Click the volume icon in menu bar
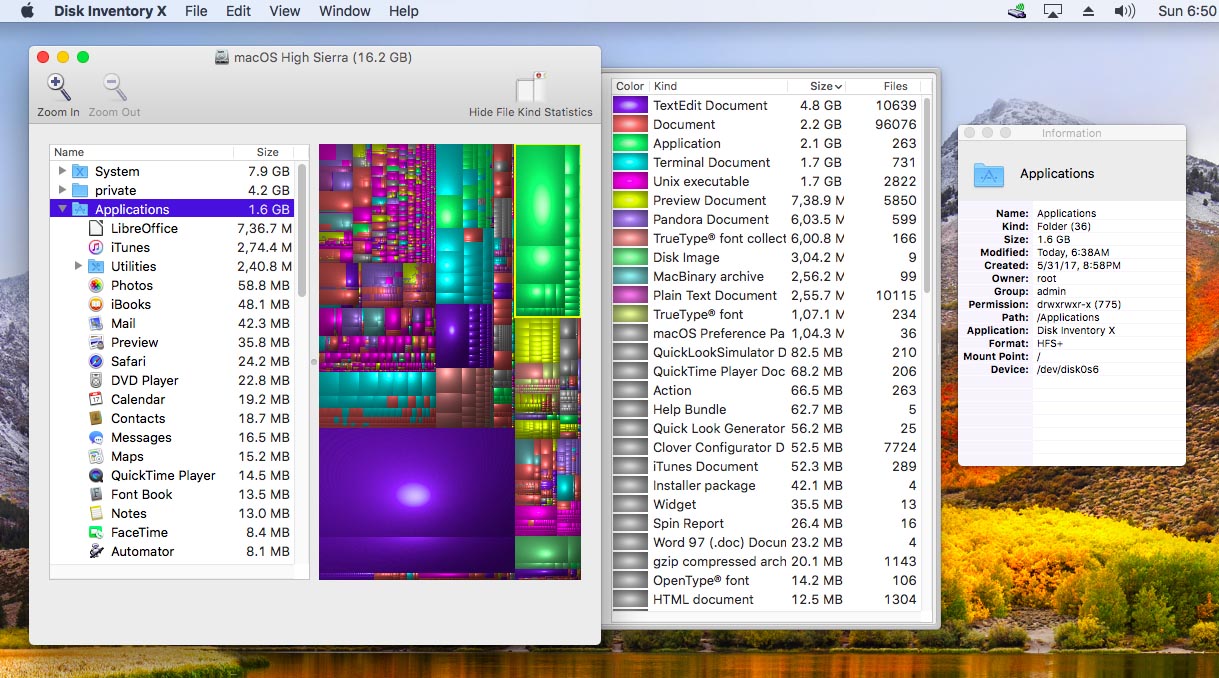The width and height of the screenshot is (1219, 678). [1125, 11]
